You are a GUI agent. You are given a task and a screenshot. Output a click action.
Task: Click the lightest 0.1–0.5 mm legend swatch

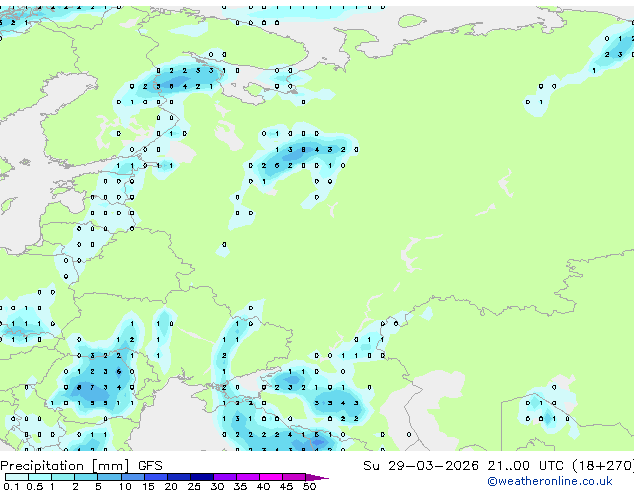pos(17,477)
